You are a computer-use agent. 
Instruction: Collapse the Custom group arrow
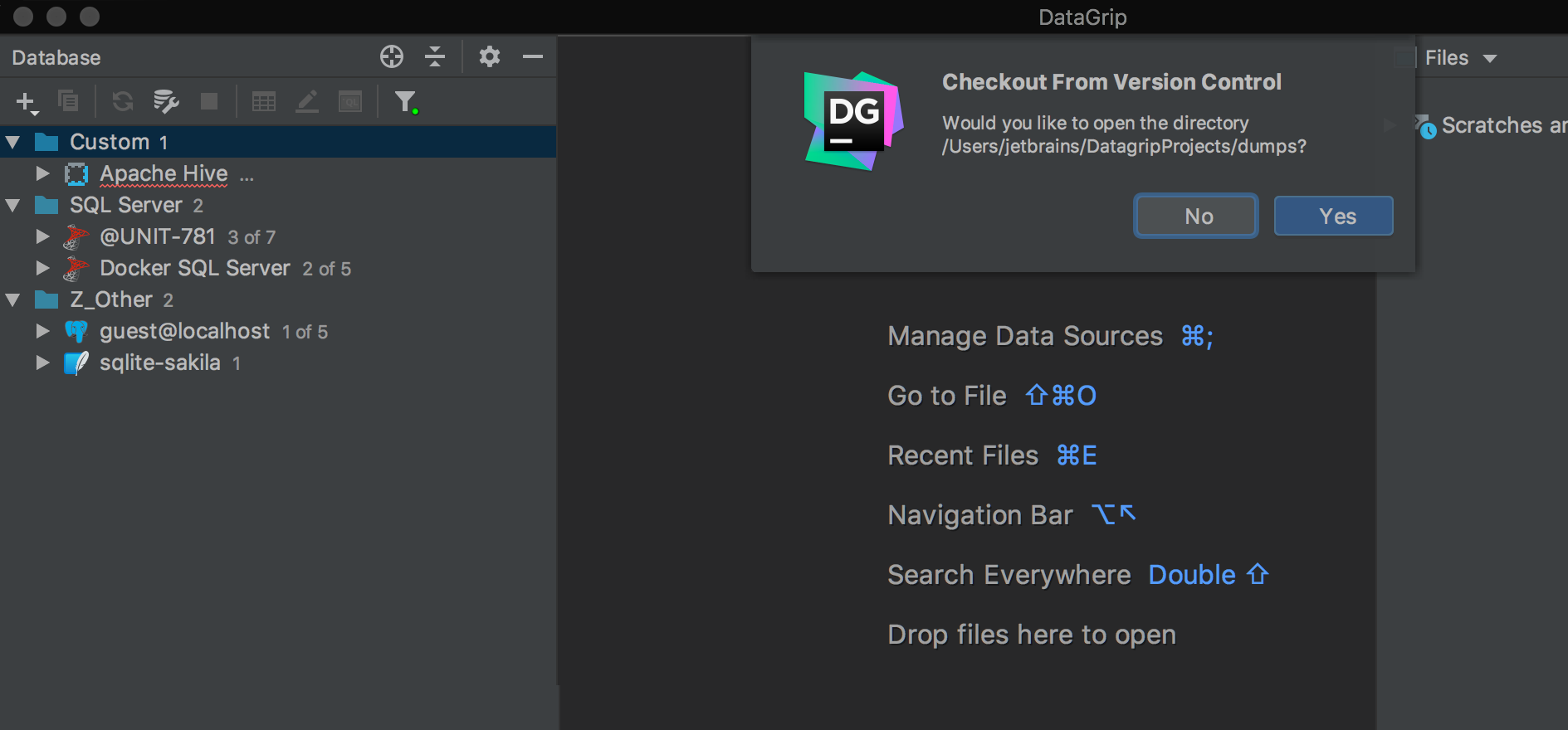(12, 142)
